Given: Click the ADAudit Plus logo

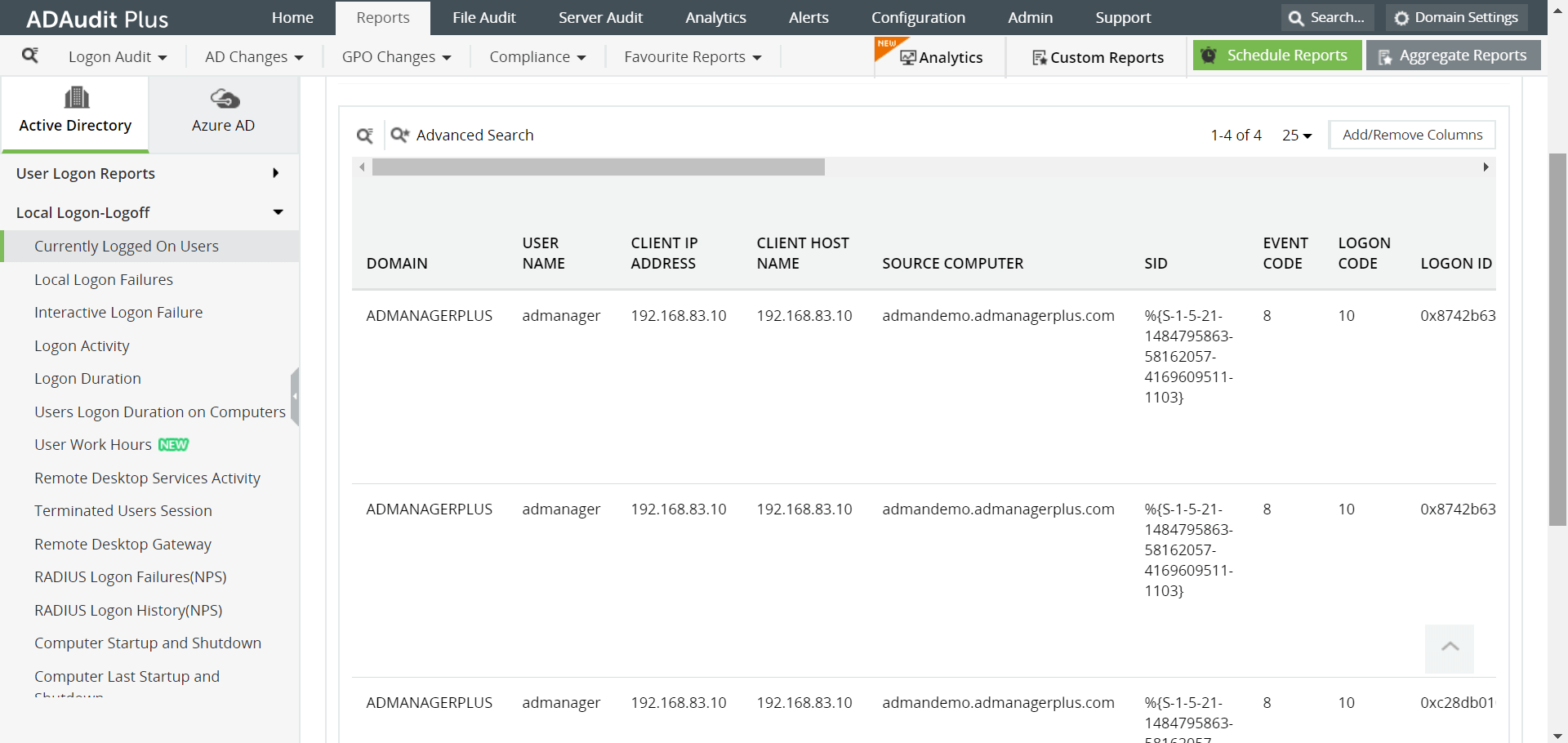Looking at the screenshot, I should pyautogui.click(x=97, y=19).
